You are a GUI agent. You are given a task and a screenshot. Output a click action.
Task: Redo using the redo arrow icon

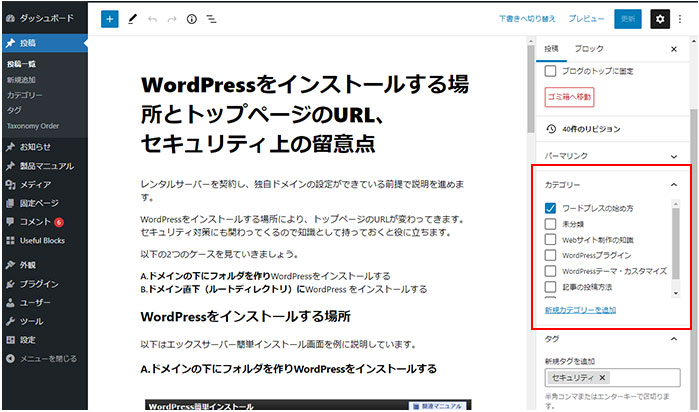[172, 19]
